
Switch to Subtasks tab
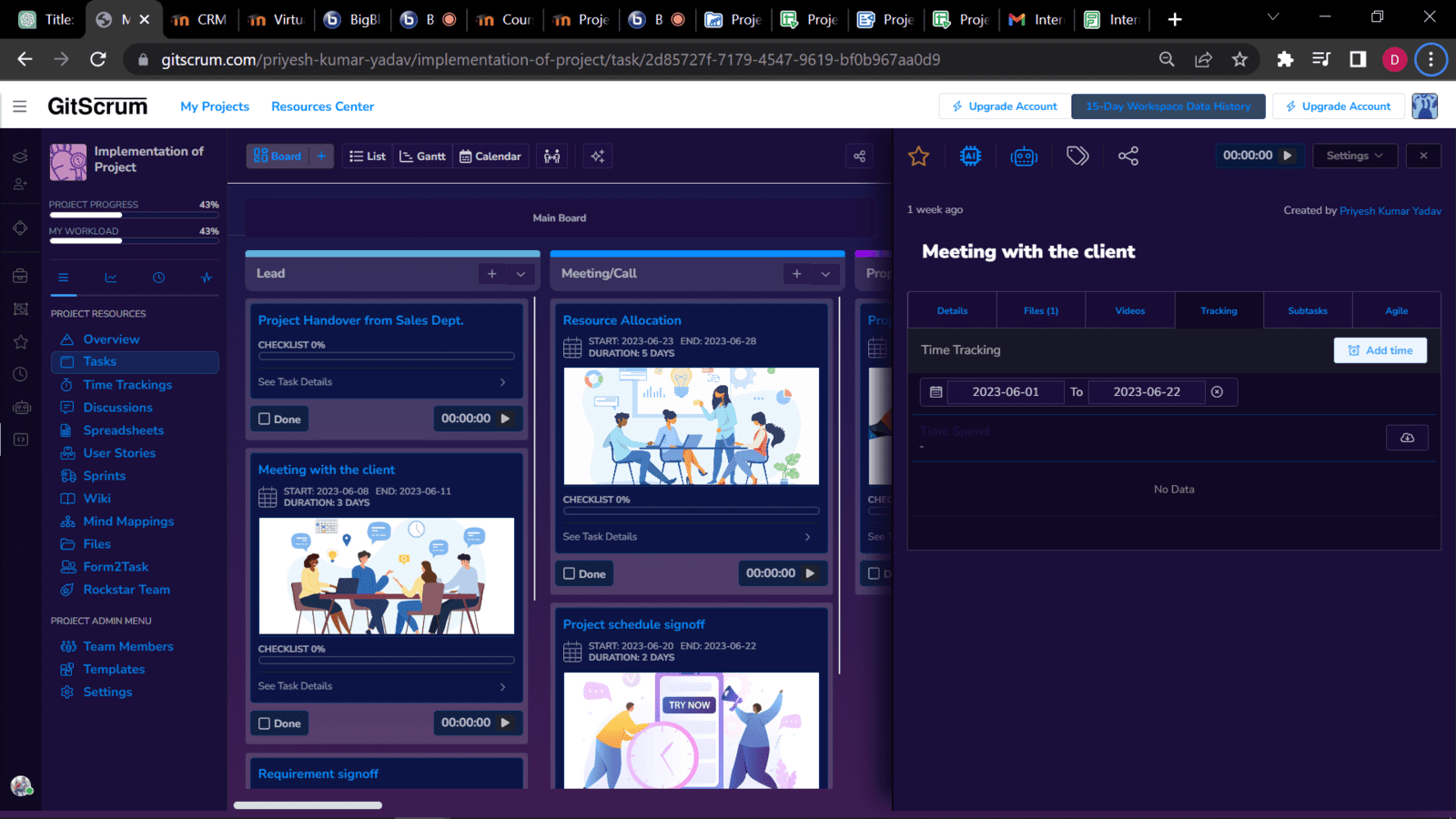(x=1308, y=311)
